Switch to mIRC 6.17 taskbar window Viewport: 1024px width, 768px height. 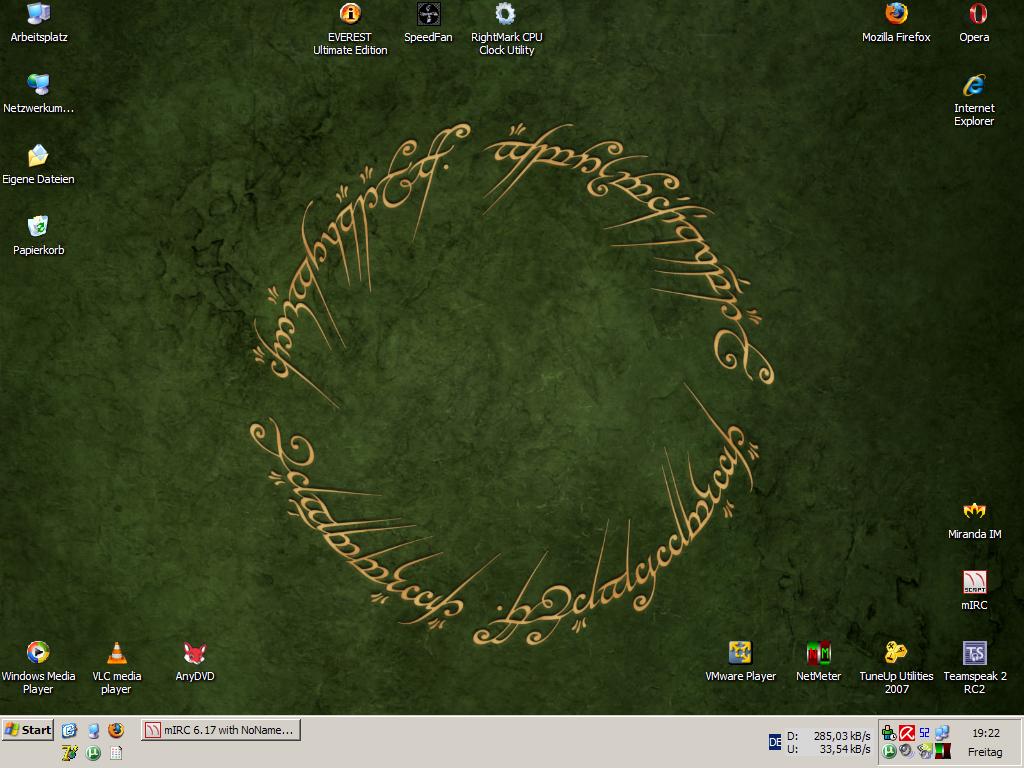[x=221, y=729]
